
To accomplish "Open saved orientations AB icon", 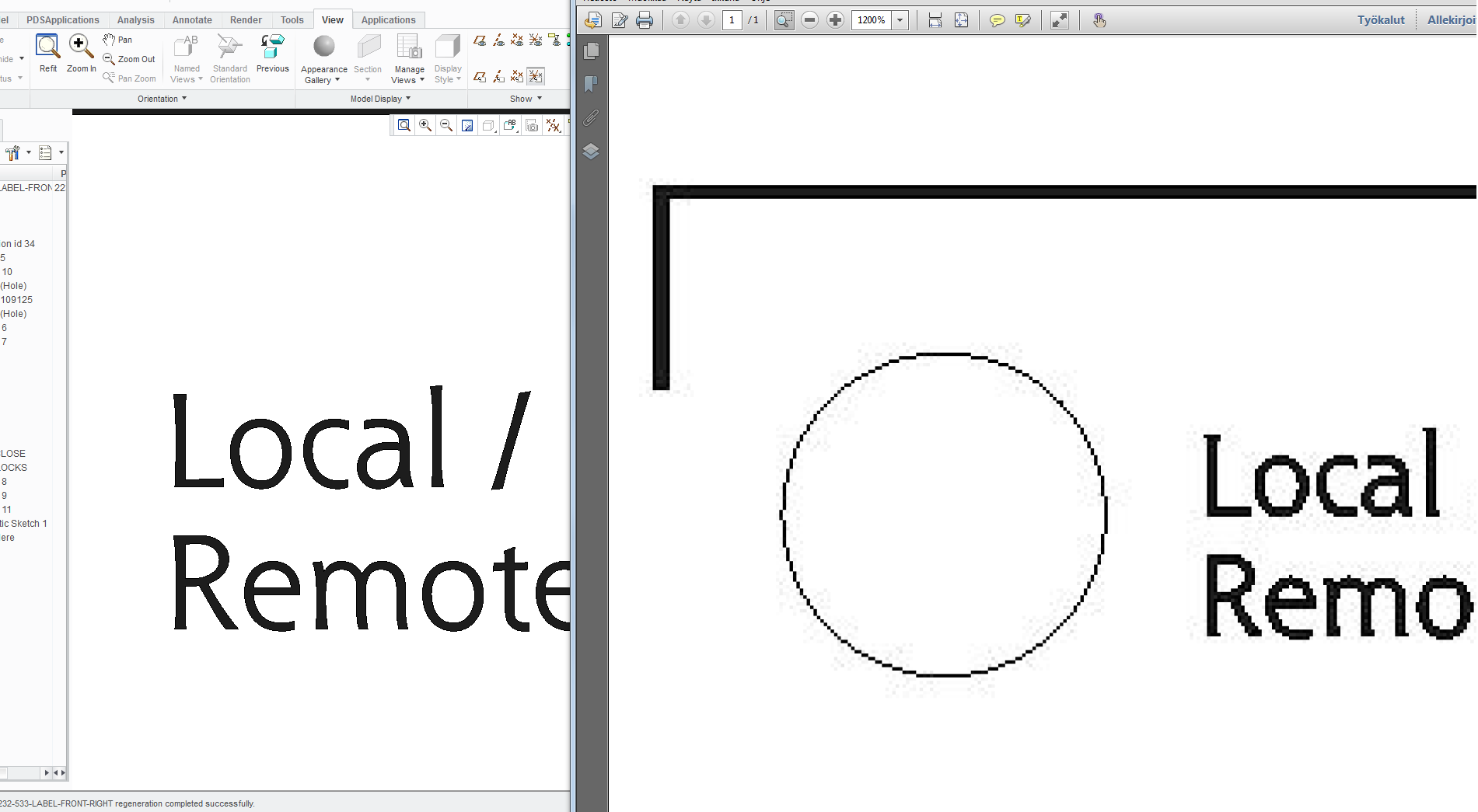I will click(x=510, y=125).
